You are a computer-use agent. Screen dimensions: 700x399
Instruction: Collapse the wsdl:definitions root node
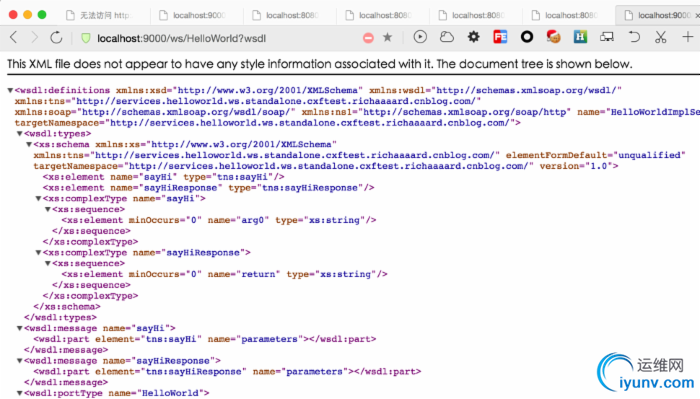click(10, 91)
